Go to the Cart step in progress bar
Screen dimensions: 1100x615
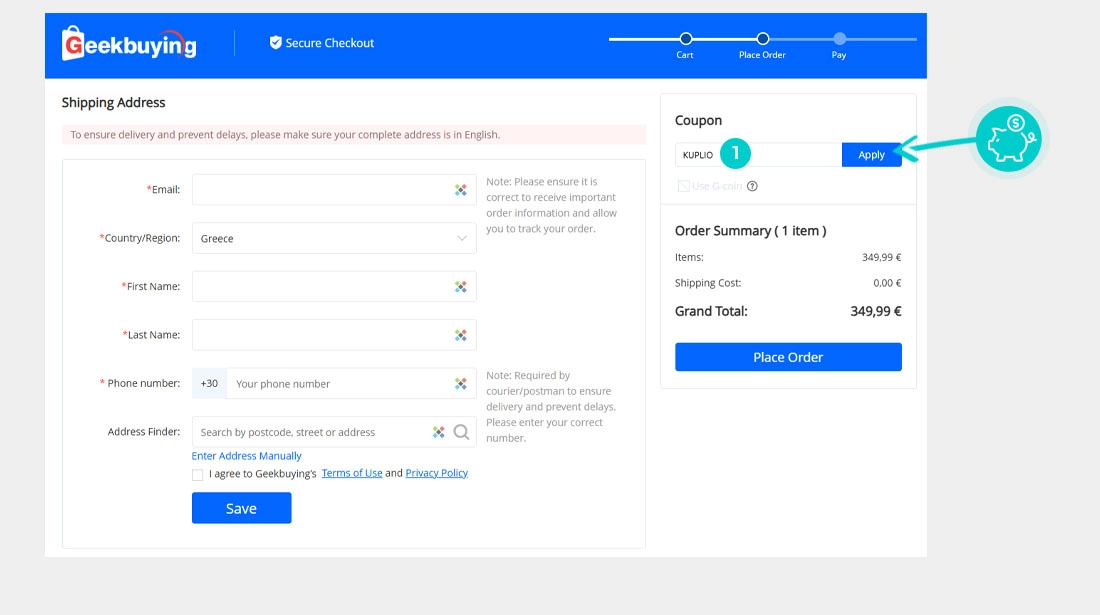pos(685,39)
